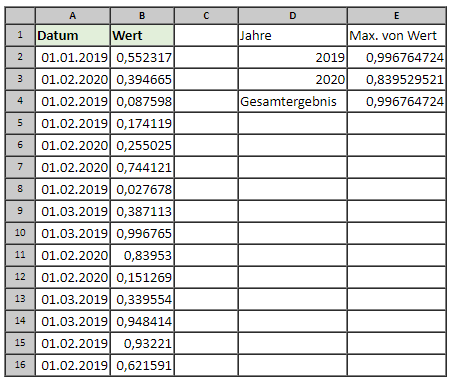452x383 pixels.
Task: Select value 0,996765
Action: (x=142, y=233)
